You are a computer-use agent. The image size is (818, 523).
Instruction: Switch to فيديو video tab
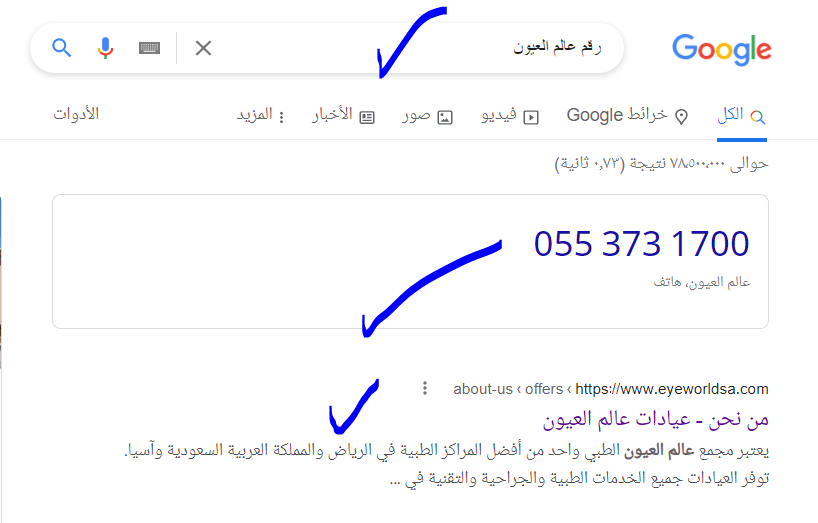(x=510, y=115)
